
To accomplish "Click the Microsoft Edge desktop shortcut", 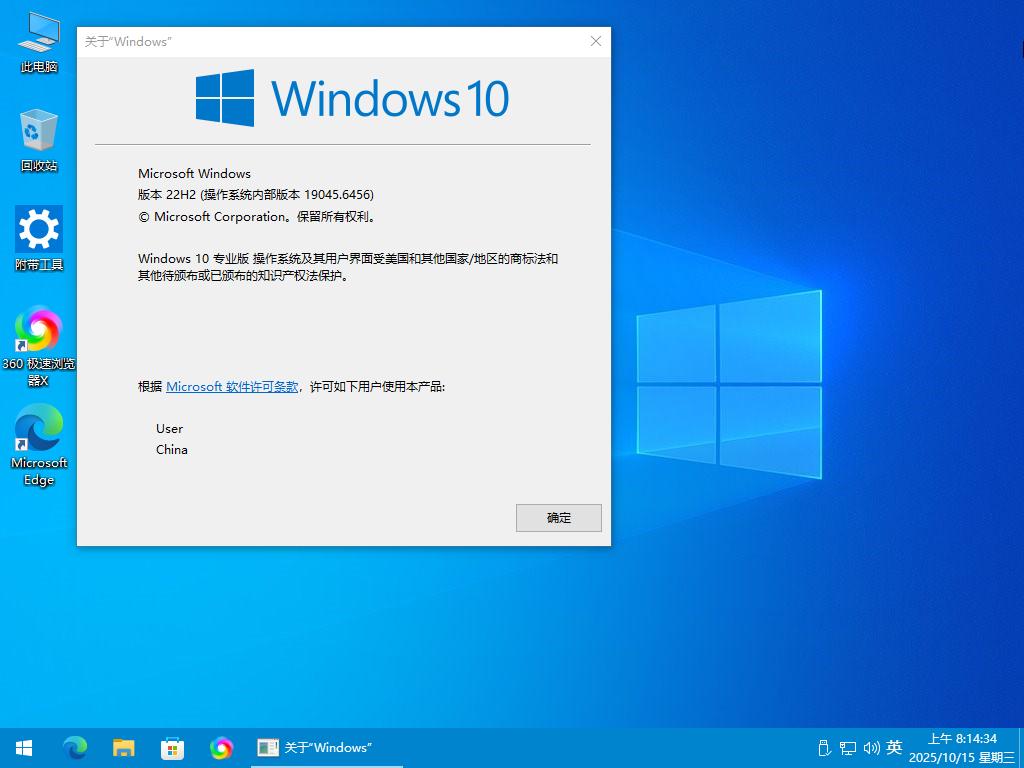I will (39, 430).
